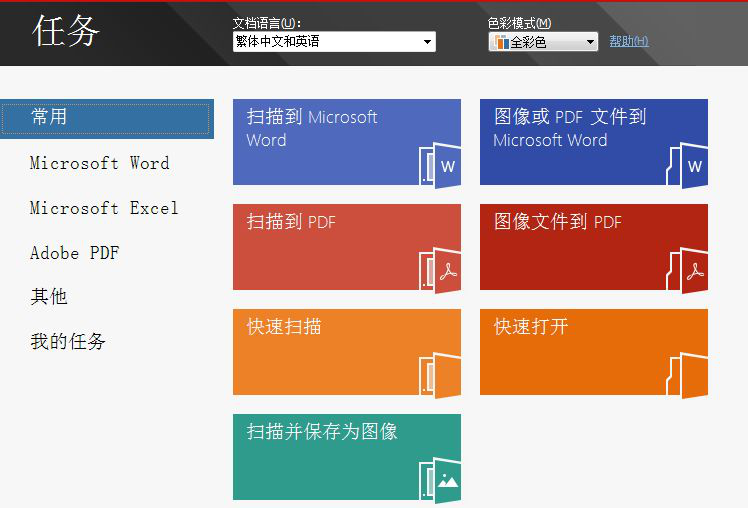Launch the 扫描到 PDF task
This screenshot has height=508, width=748.
pos(347,247)
